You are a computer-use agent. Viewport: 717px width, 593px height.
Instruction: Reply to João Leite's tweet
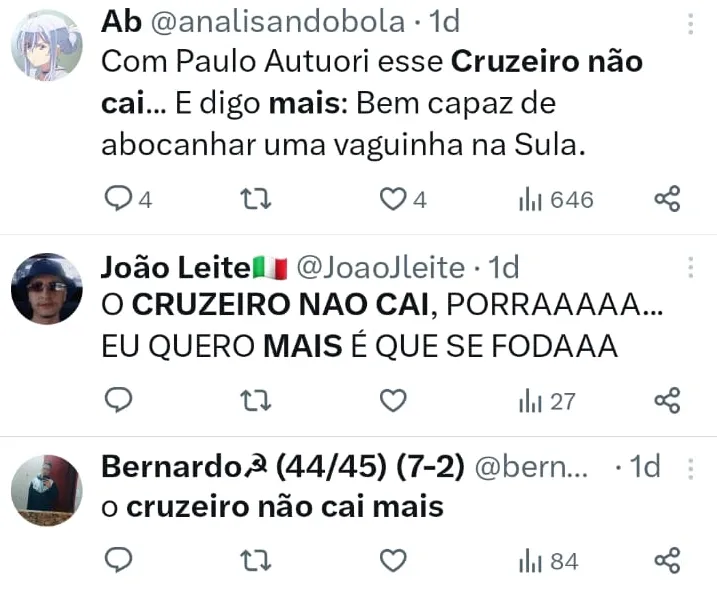[x=119, y=401]
